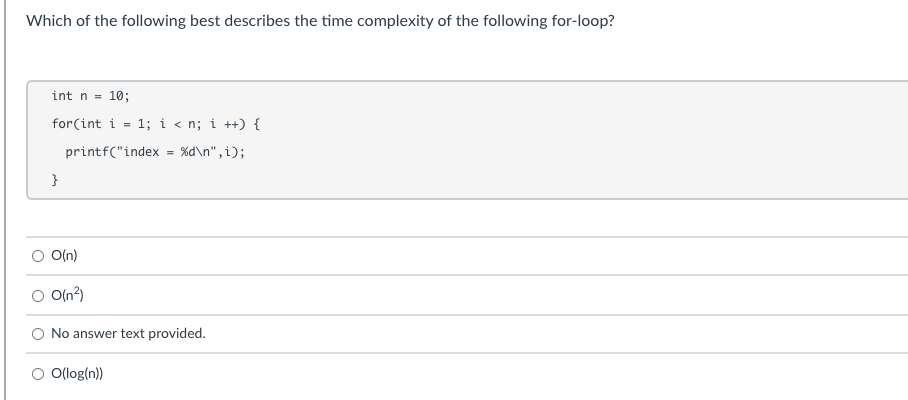The height and width of the screenshot is (400, 908).
Task: Pick the O(log(n)) radio button
Action: coord(37,374)
